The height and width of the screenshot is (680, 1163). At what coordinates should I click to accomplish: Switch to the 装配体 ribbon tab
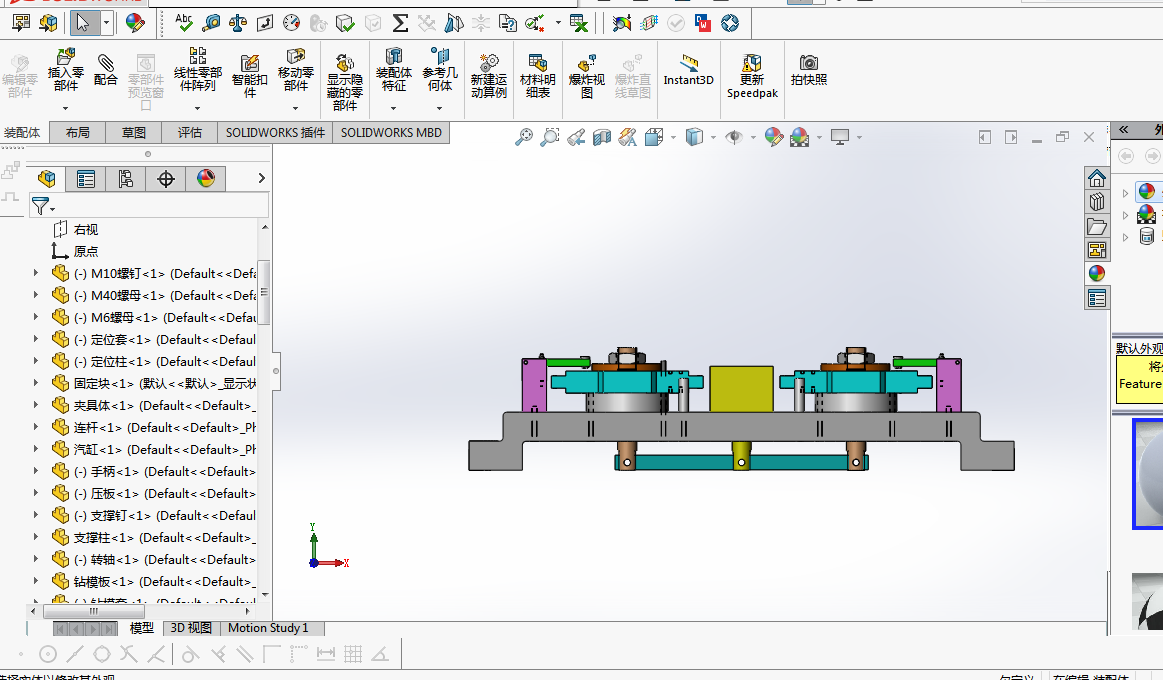click(x=22, y=133)
